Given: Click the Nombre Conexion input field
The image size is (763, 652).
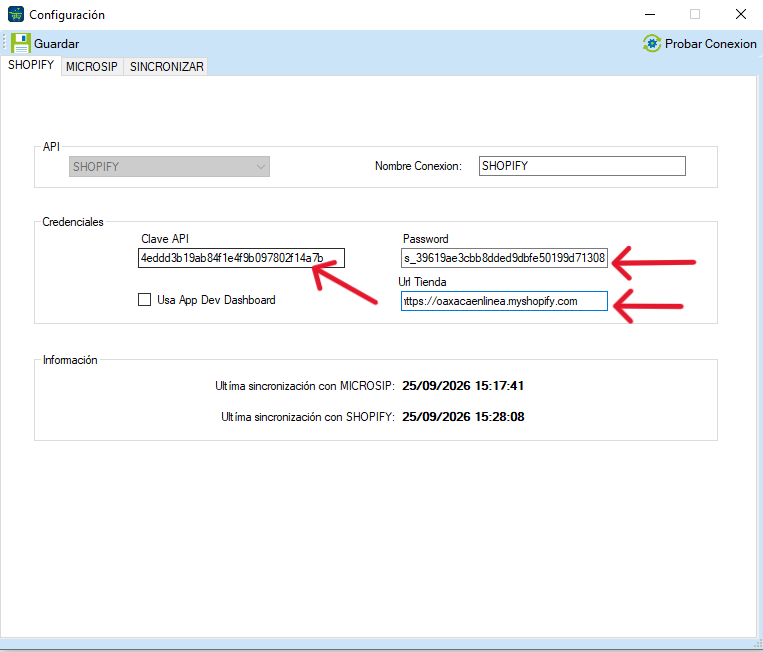Looking at the screenshot, I should [582, 166].
